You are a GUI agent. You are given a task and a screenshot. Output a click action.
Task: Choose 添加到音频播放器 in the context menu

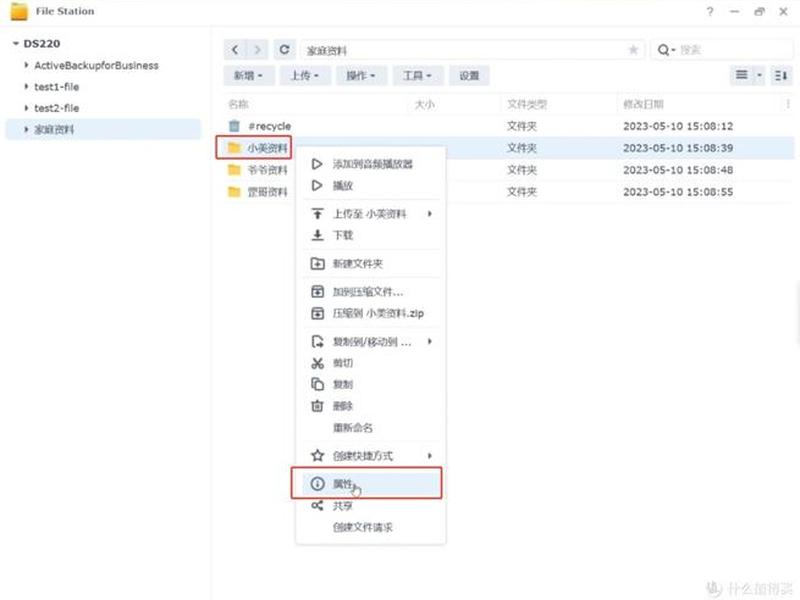372,164
